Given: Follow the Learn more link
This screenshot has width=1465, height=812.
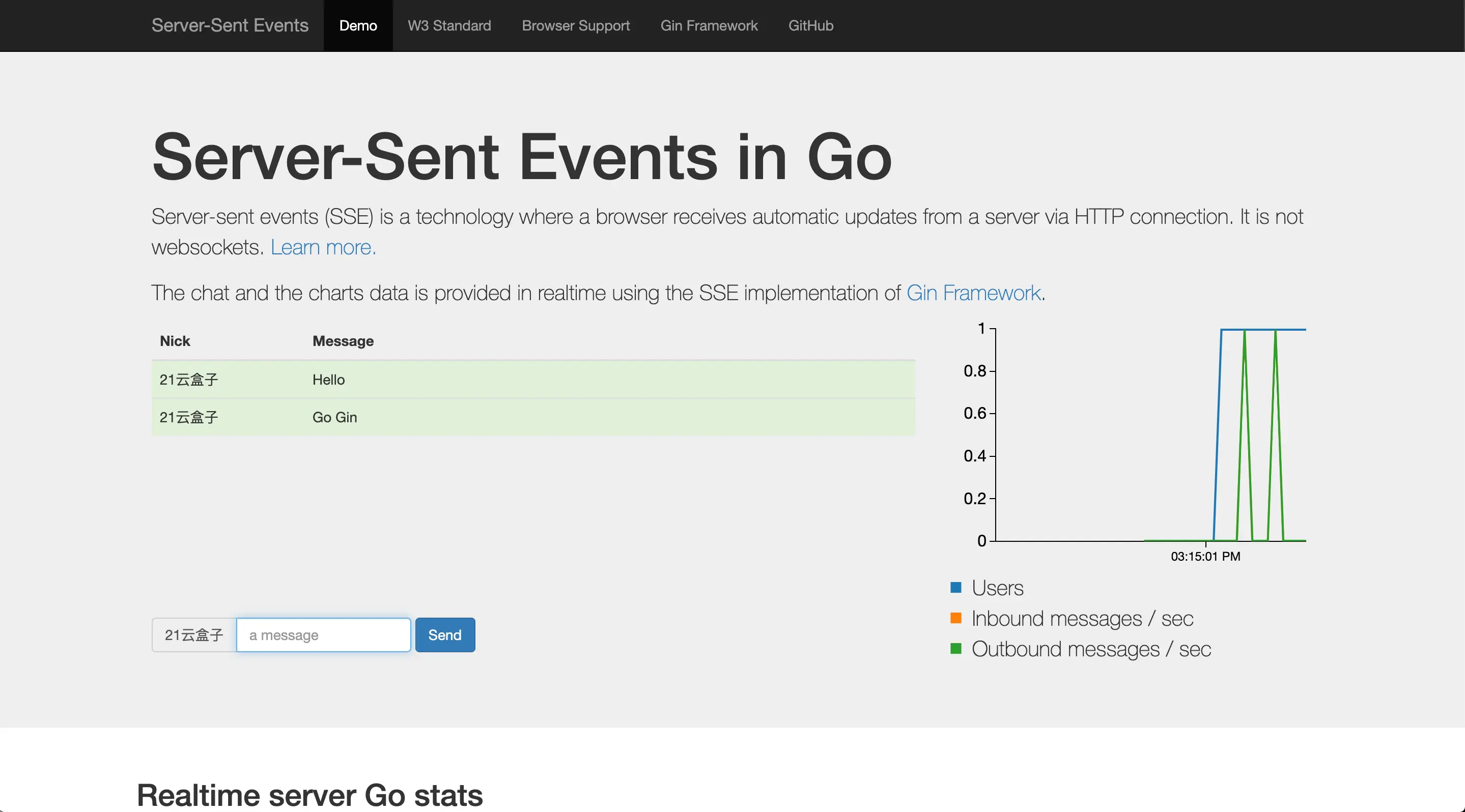Looking at the screenshot, I should coord(323,247).
